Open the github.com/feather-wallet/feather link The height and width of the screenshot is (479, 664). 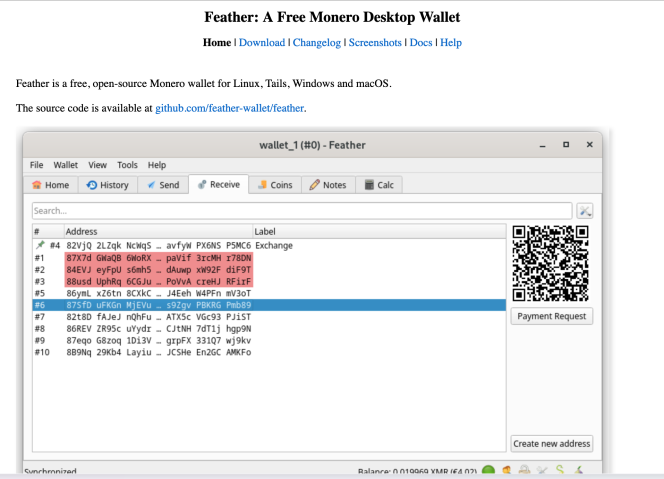(230, 108)
